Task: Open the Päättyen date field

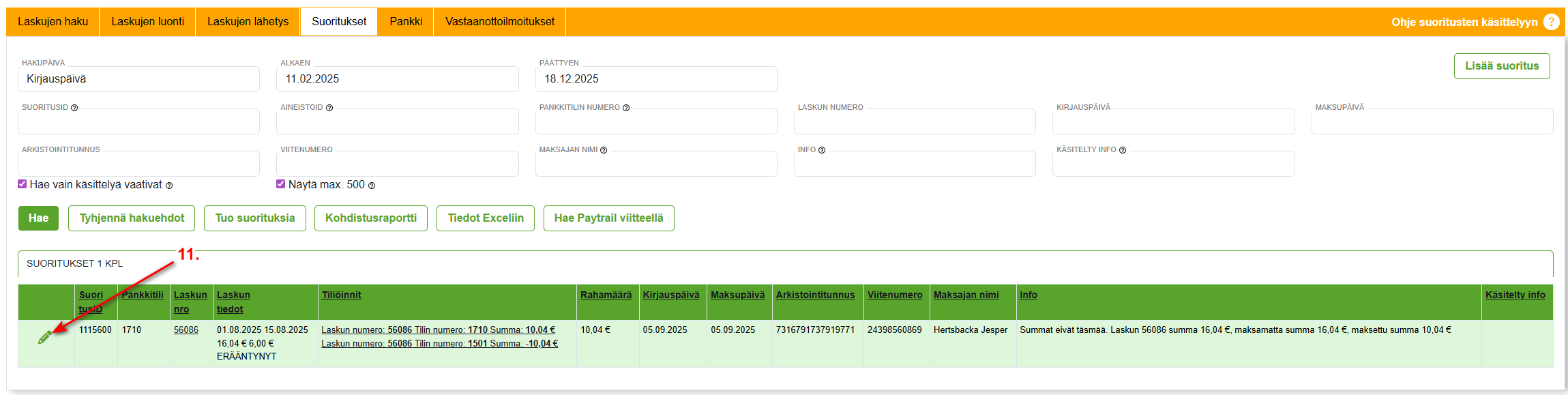Action: [655, 79]
